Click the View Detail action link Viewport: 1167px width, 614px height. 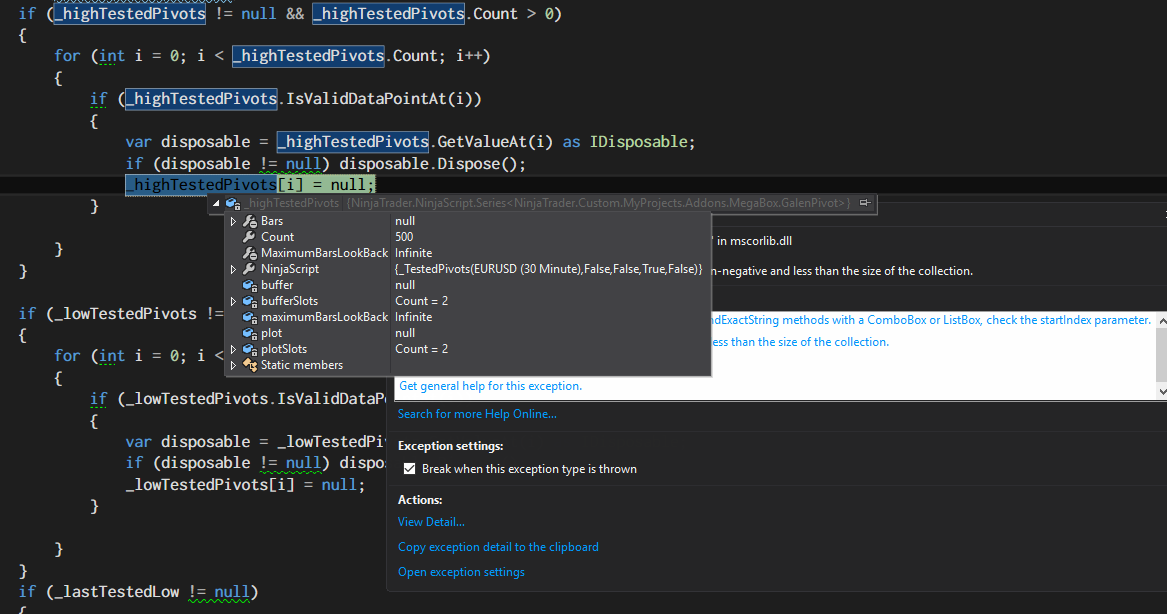[431, 522]
